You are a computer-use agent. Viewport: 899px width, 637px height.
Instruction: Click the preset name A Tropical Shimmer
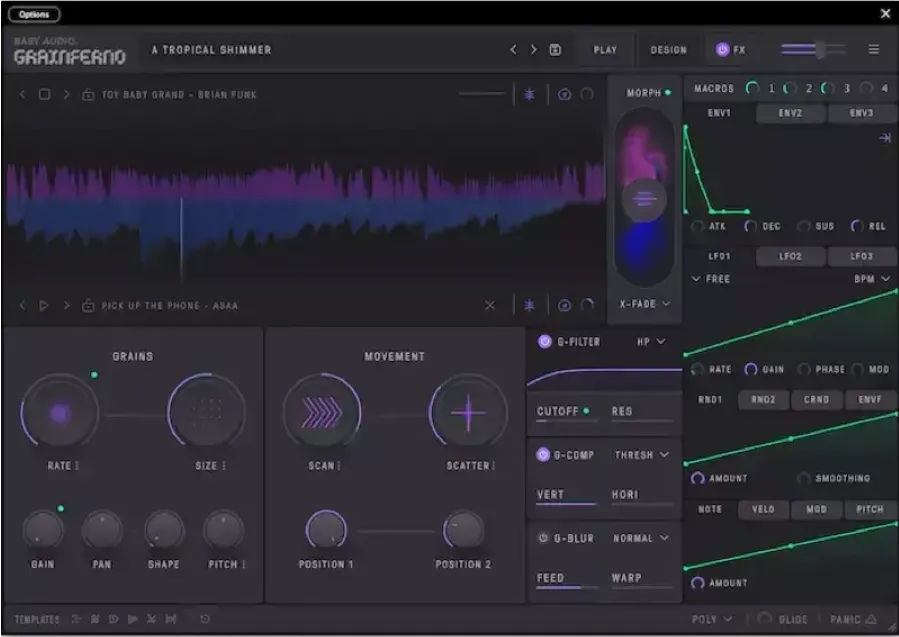211,50
